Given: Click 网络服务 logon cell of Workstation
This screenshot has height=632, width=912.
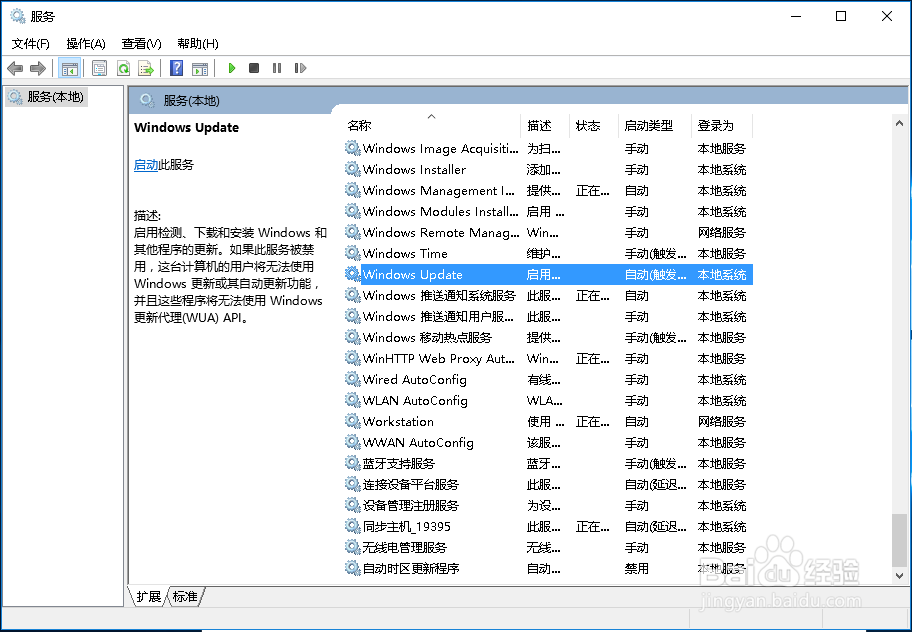Looking at the screenshot, I should 722,421.
